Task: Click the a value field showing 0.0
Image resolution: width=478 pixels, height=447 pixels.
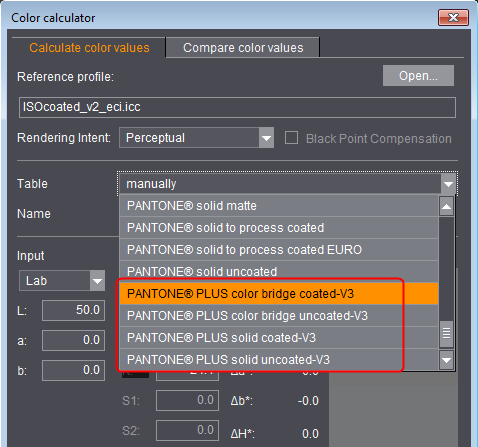Action: (73, 340)
